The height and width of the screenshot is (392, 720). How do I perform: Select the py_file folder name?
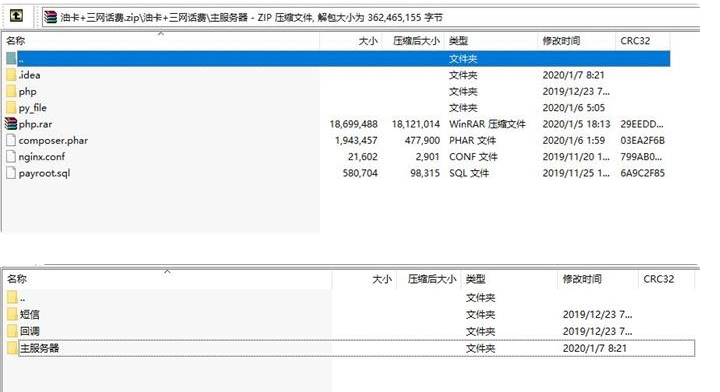33,108
